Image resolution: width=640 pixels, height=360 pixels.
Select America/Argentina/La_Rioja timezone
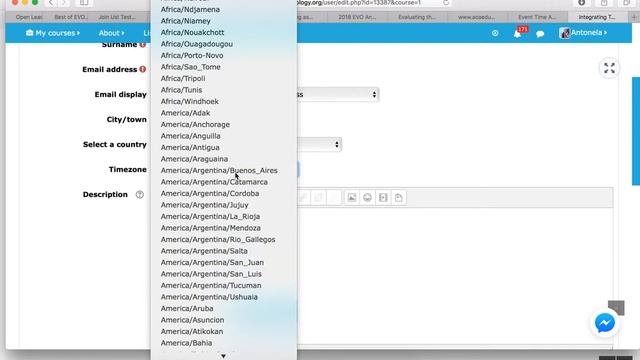[210, 216]
